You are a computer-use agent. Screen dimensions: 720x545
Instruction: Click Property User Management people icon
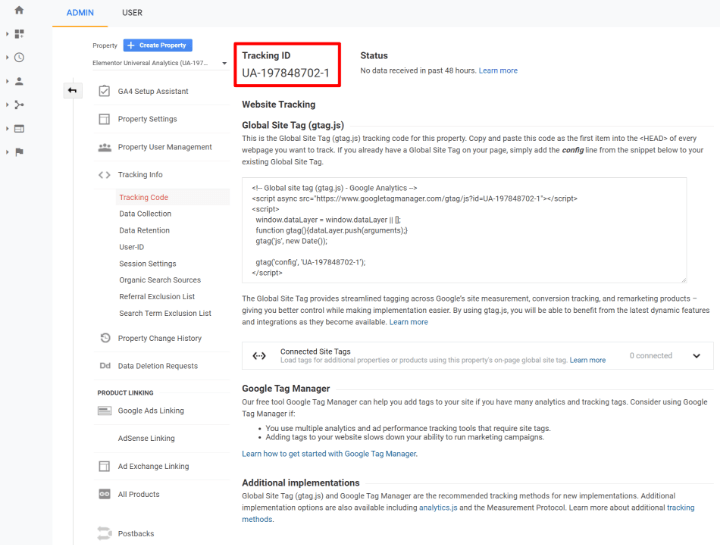coord(104,147)
